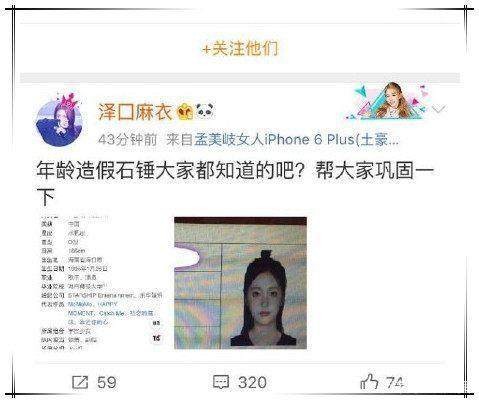View the profile info screenshot thumbnail
The width and height of the screenshot is (479, 403).
coord(102,283)
